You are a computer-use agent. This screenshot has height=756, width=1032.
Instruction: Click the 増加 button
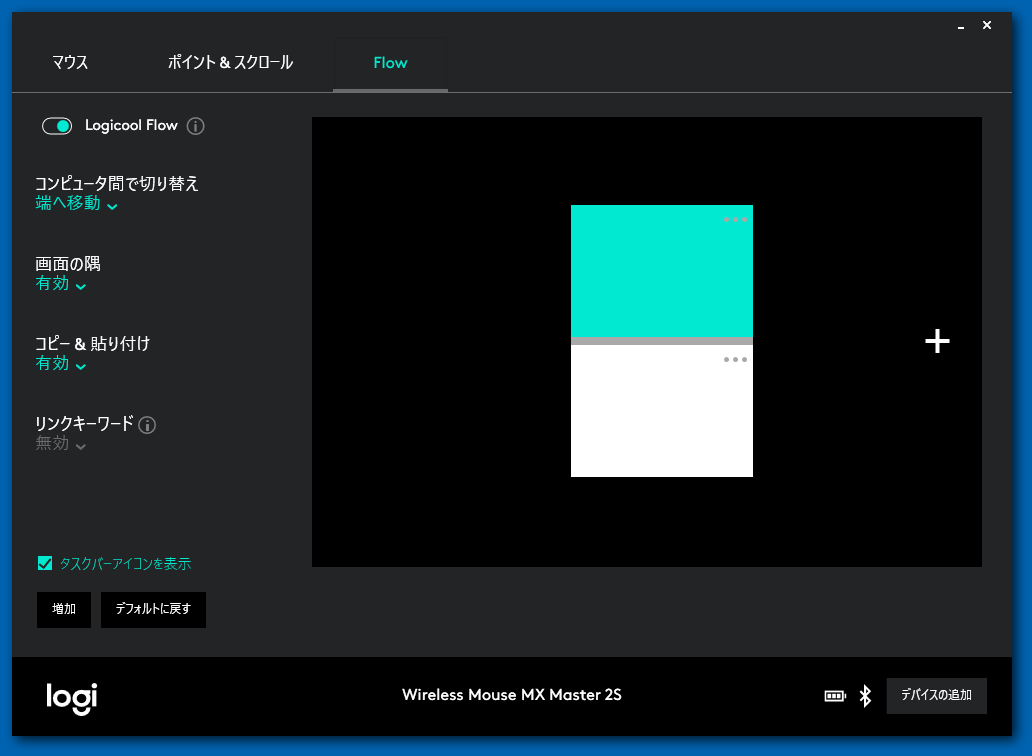pyautogui.click(x=64, y=609)
